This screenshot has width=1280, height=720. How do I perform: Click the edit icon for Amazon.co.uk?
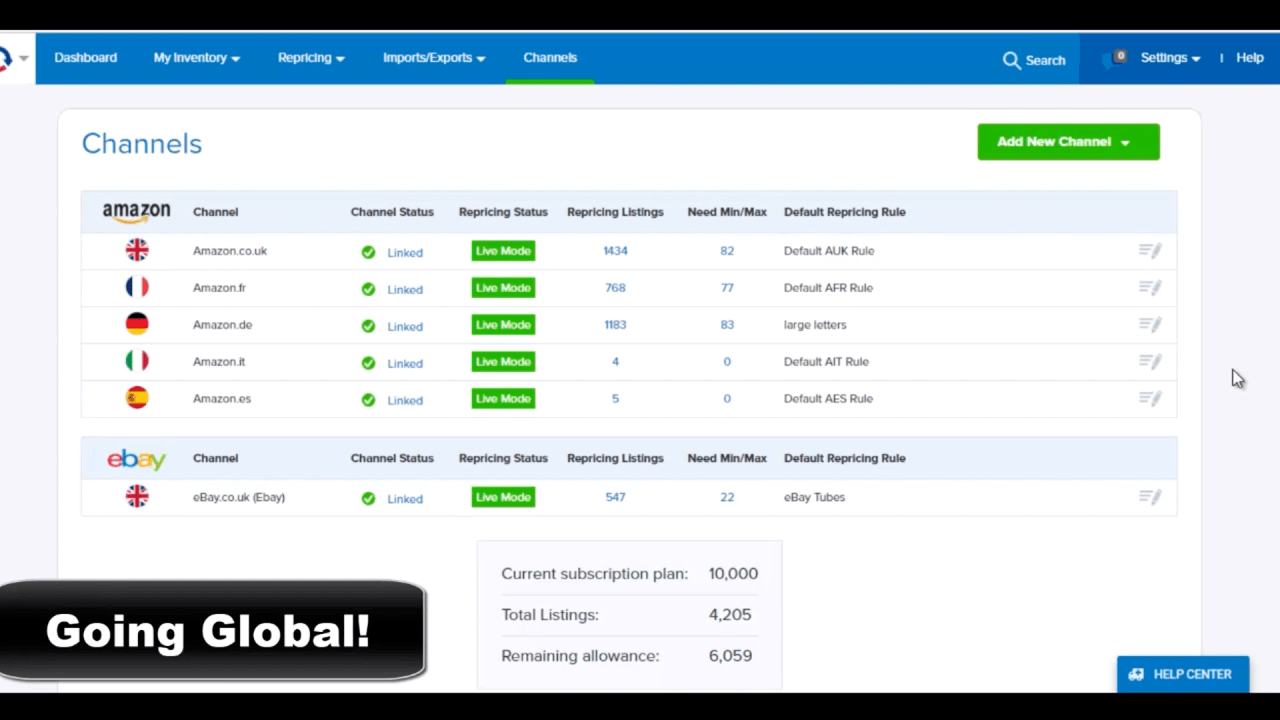(x=1150, y=251)
